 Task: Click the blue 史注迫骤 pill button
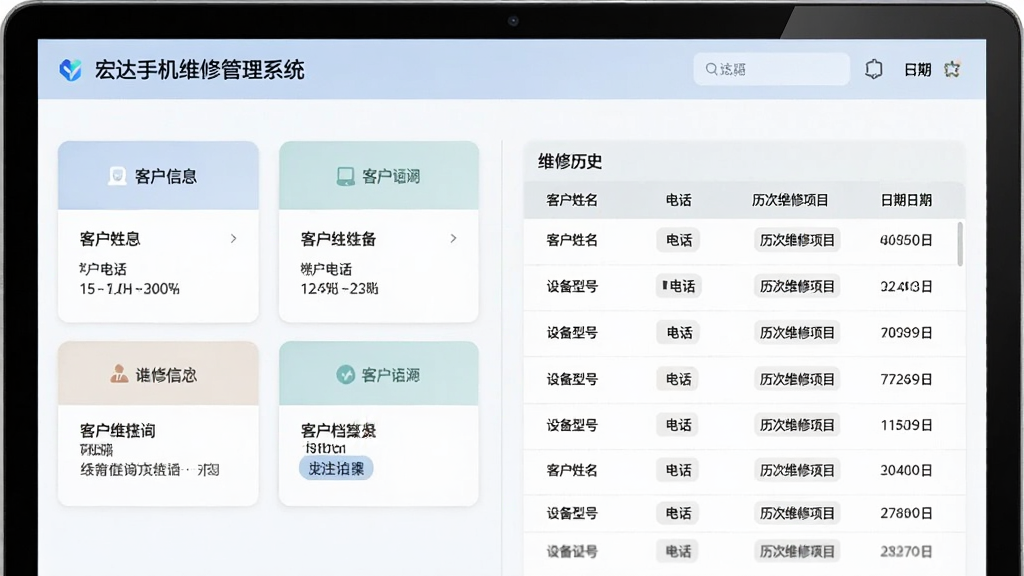point(336,468)
